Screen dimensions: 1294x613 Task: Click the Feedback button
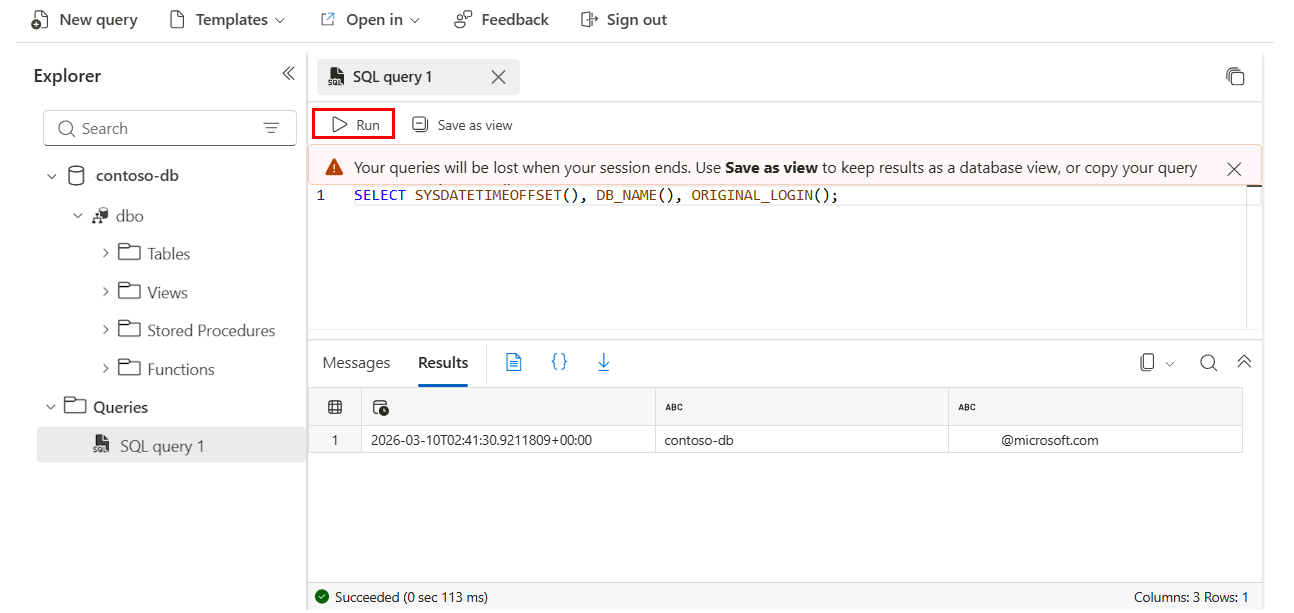point(502,20)
